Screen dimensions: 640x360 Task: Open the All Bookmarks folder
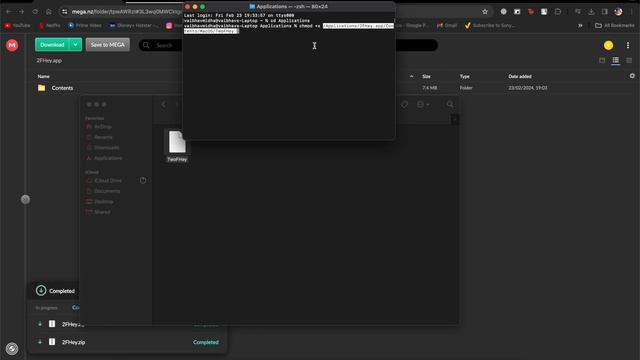tap(615, 25)
